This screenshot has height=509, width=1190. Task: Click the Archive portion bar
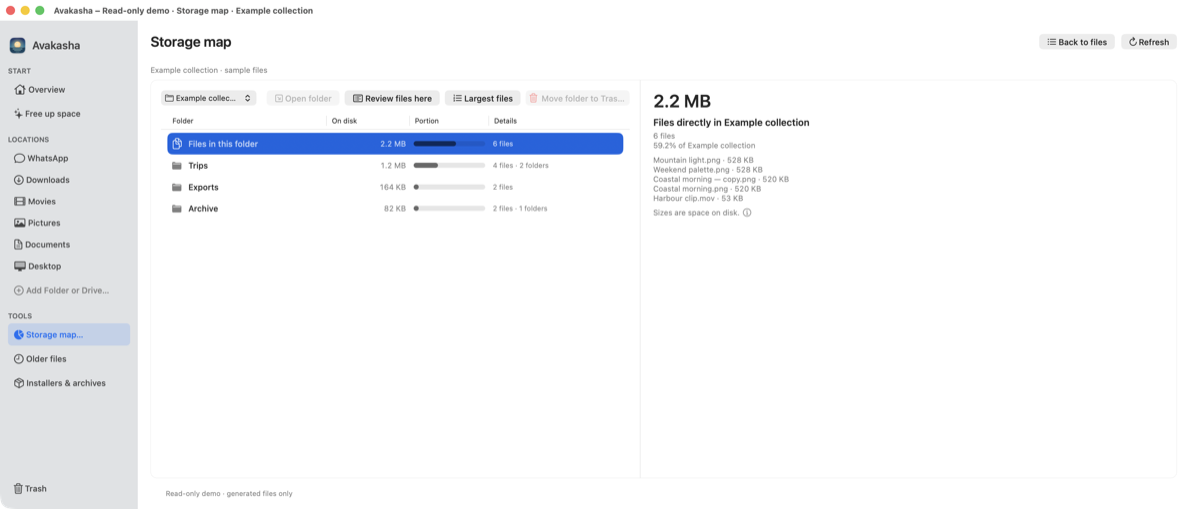(449, 209)
